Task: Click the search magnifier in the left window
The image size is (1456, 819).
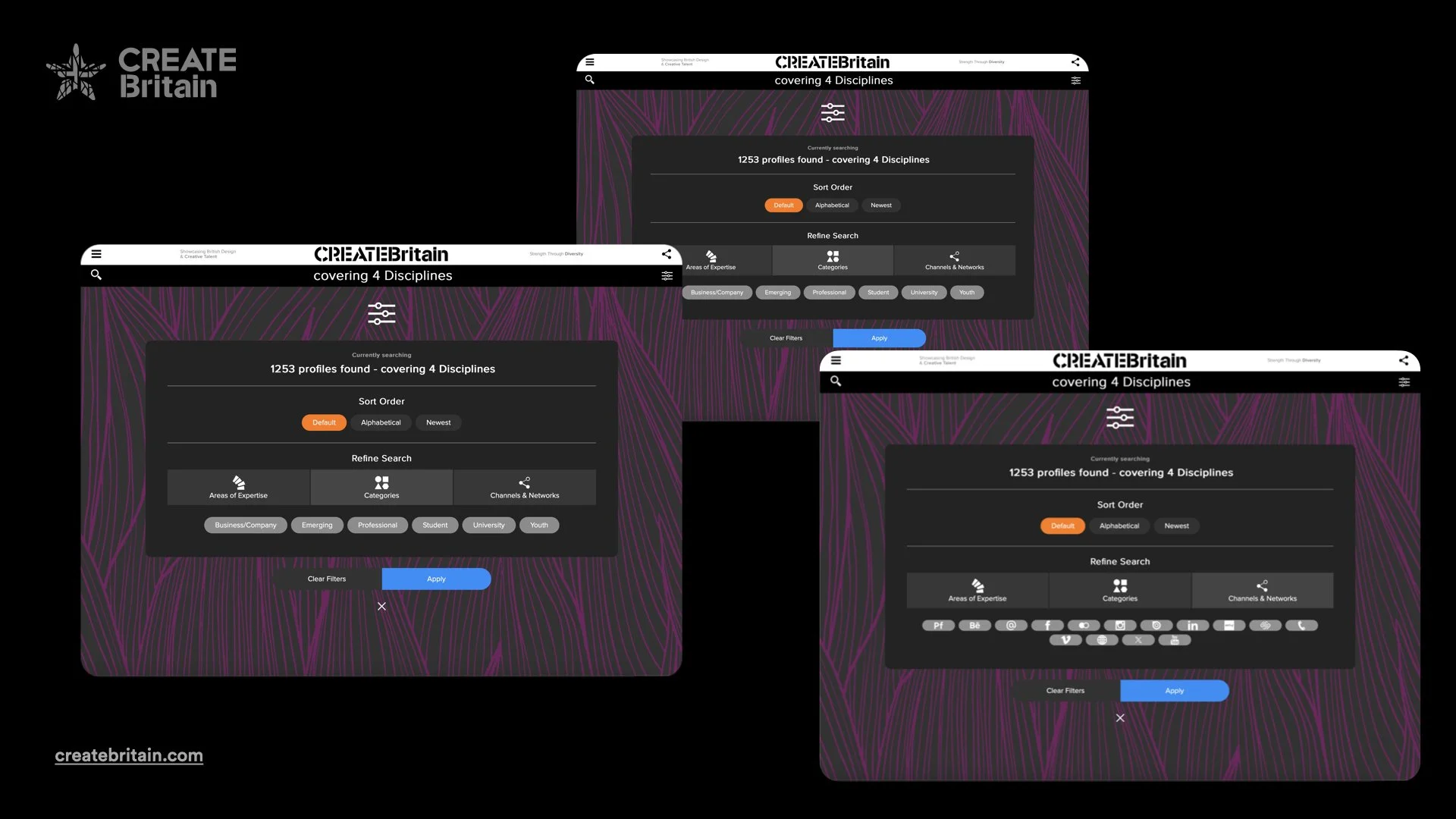Action: coord(96,275)
